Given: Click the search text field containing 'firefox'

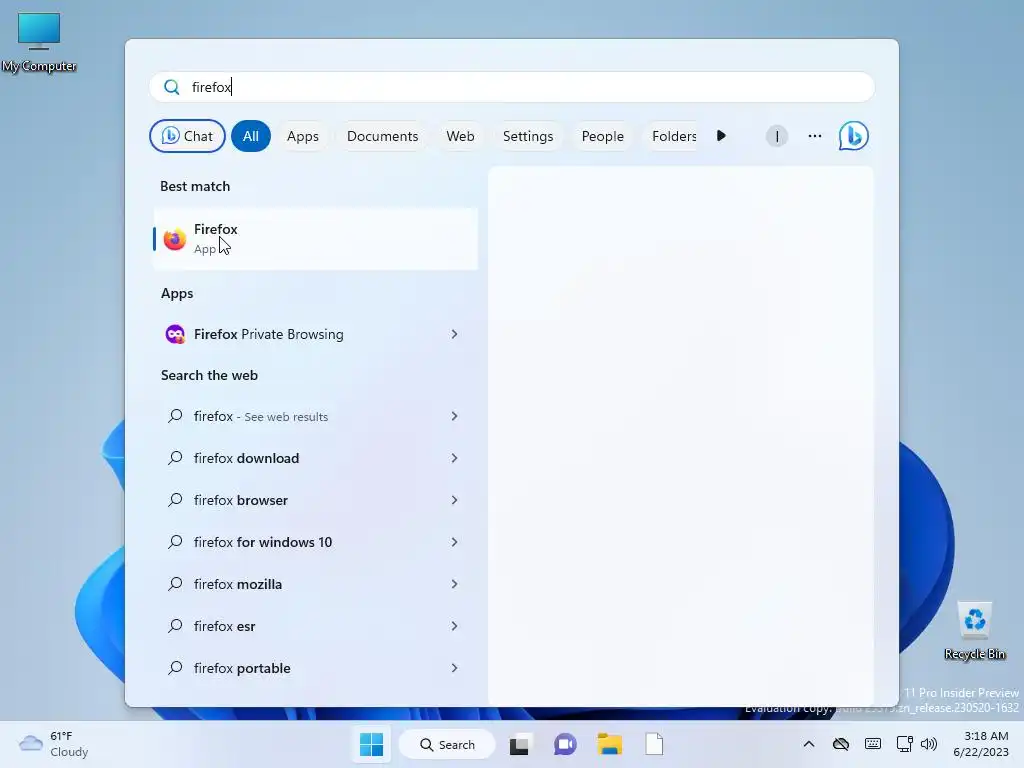Looking at the screenshot, I should (512, 87).
